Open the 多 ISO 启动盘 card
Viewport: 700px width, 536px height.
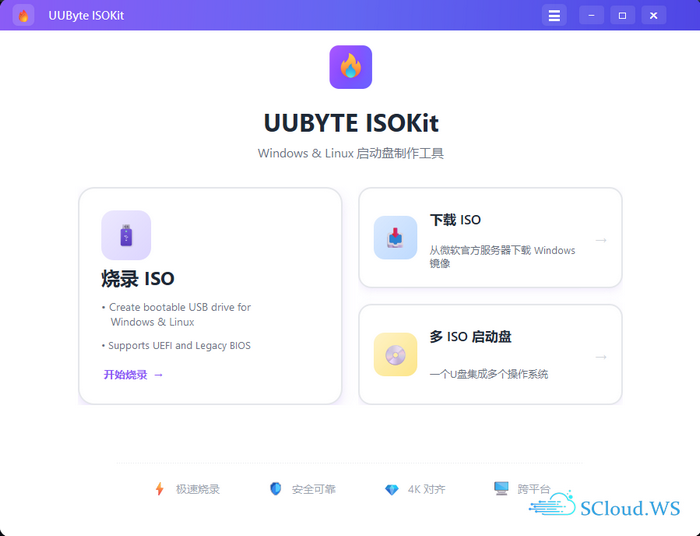pos(490,354)
